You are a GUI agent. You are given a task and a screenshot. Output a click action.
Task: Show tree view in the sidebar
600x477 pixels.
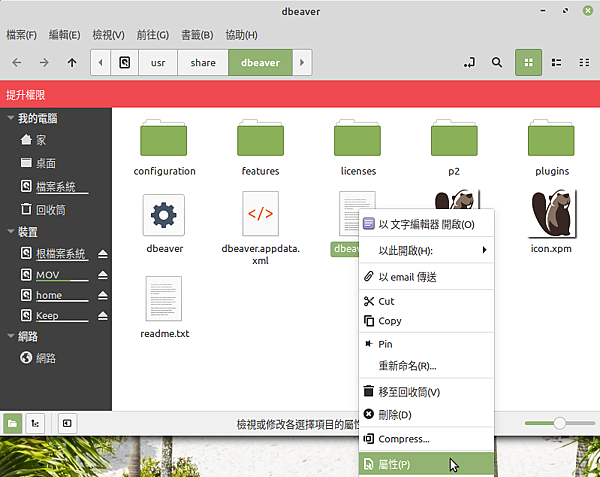tap(35, 423)
